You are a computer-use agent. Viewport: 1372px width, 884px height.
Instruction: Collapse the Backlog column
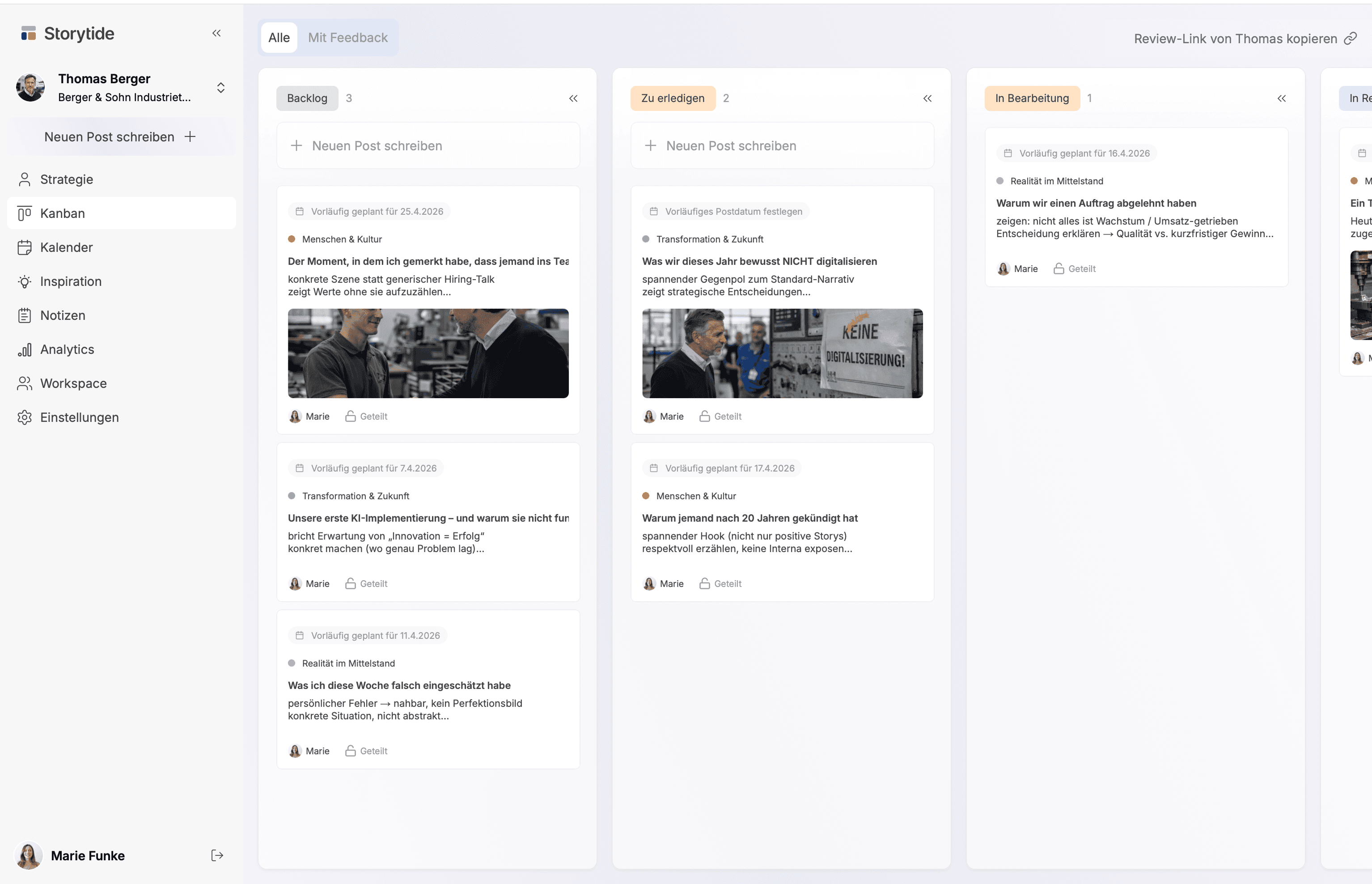coord(573,98)
